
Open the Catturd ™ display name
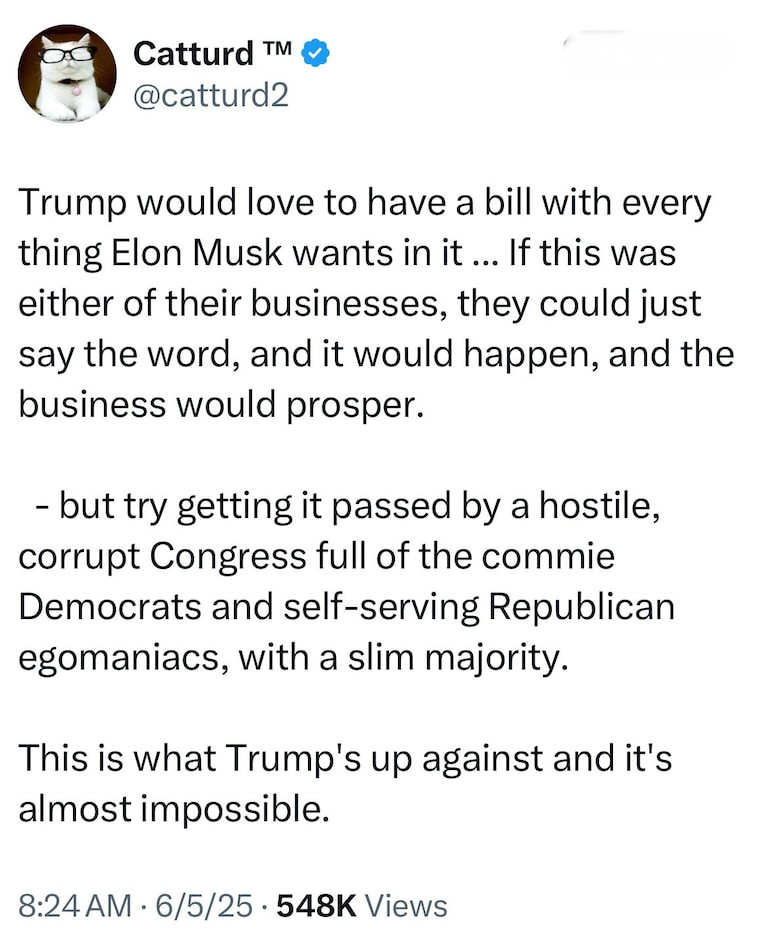pos(193,52)
